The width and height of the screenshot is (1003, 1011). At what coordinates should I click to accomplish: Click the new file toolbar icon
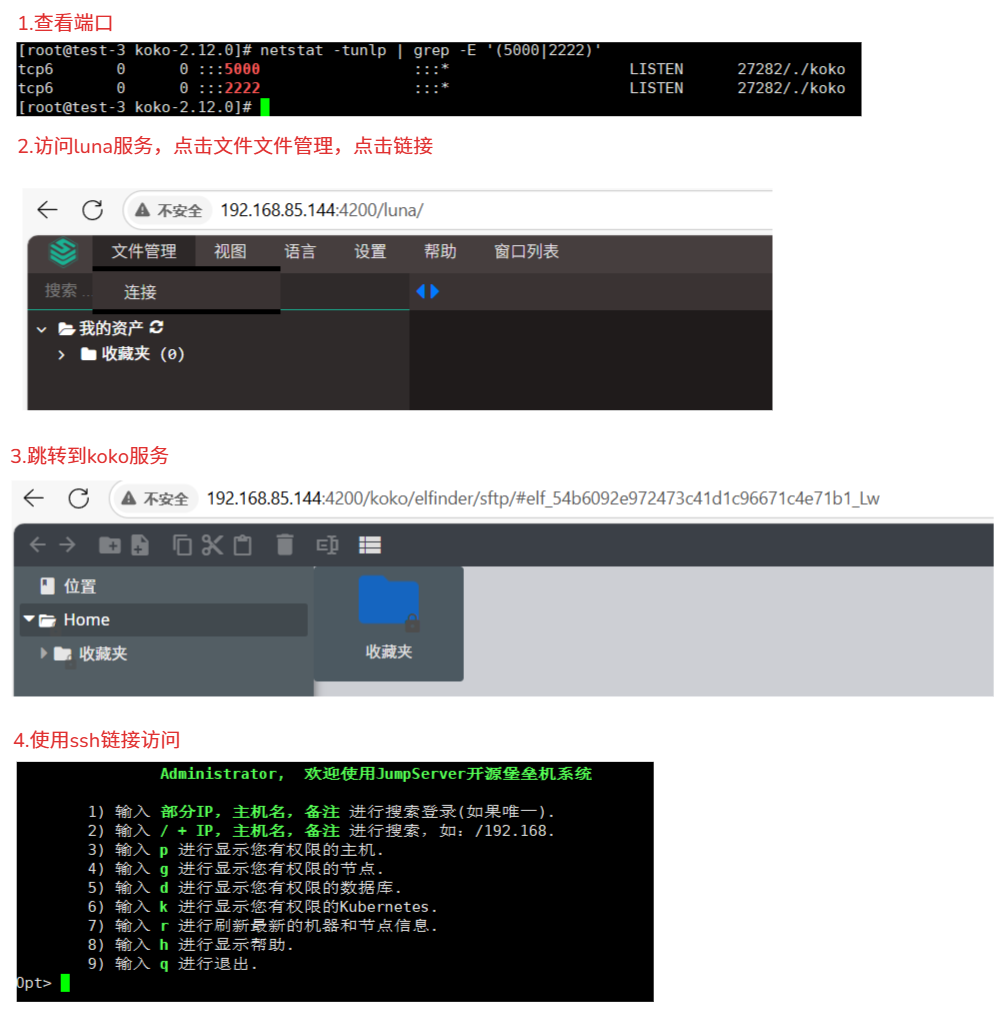(140, 545)
